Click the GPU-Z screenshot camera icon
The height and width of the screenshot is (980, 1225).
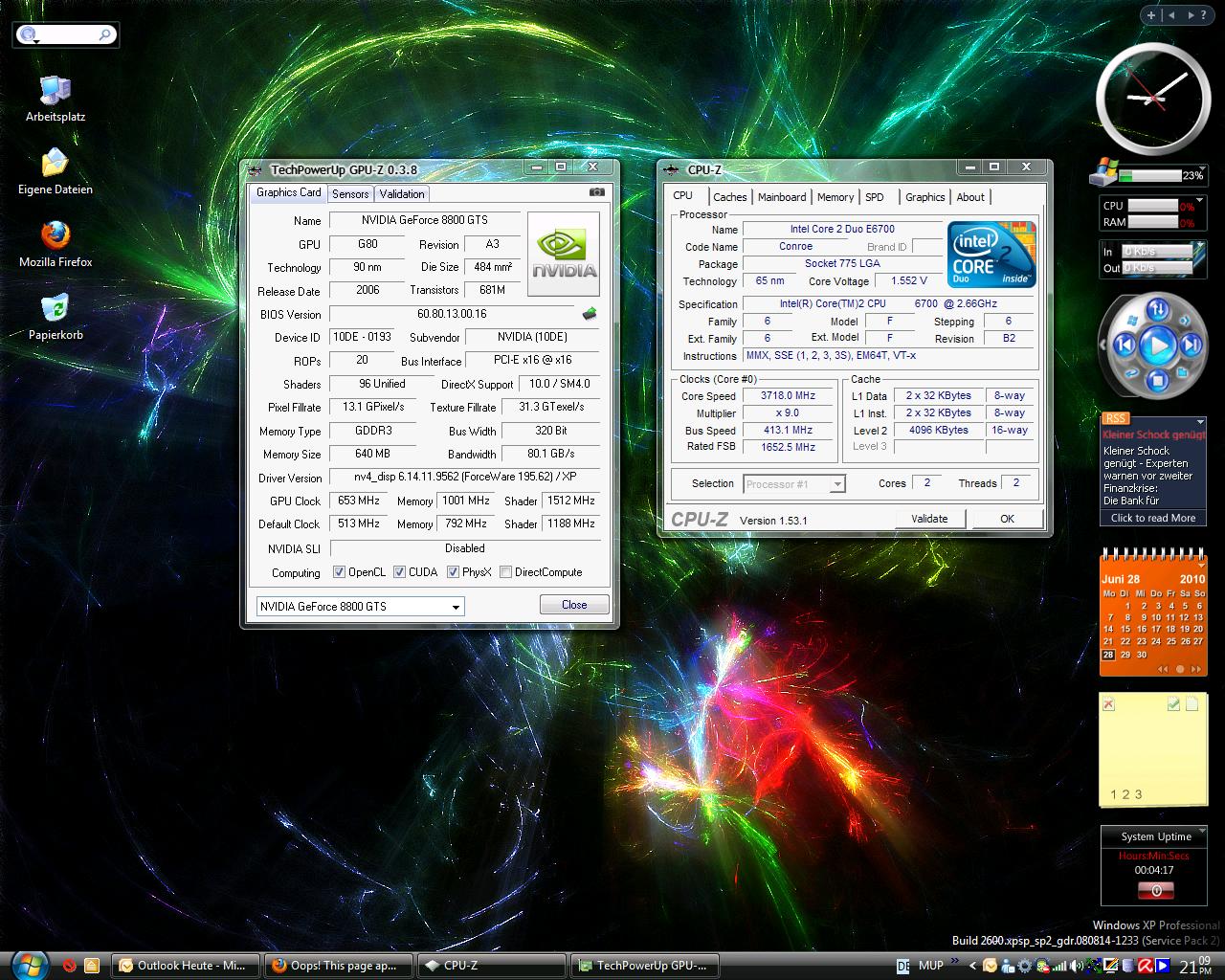(x=596, y=192)
